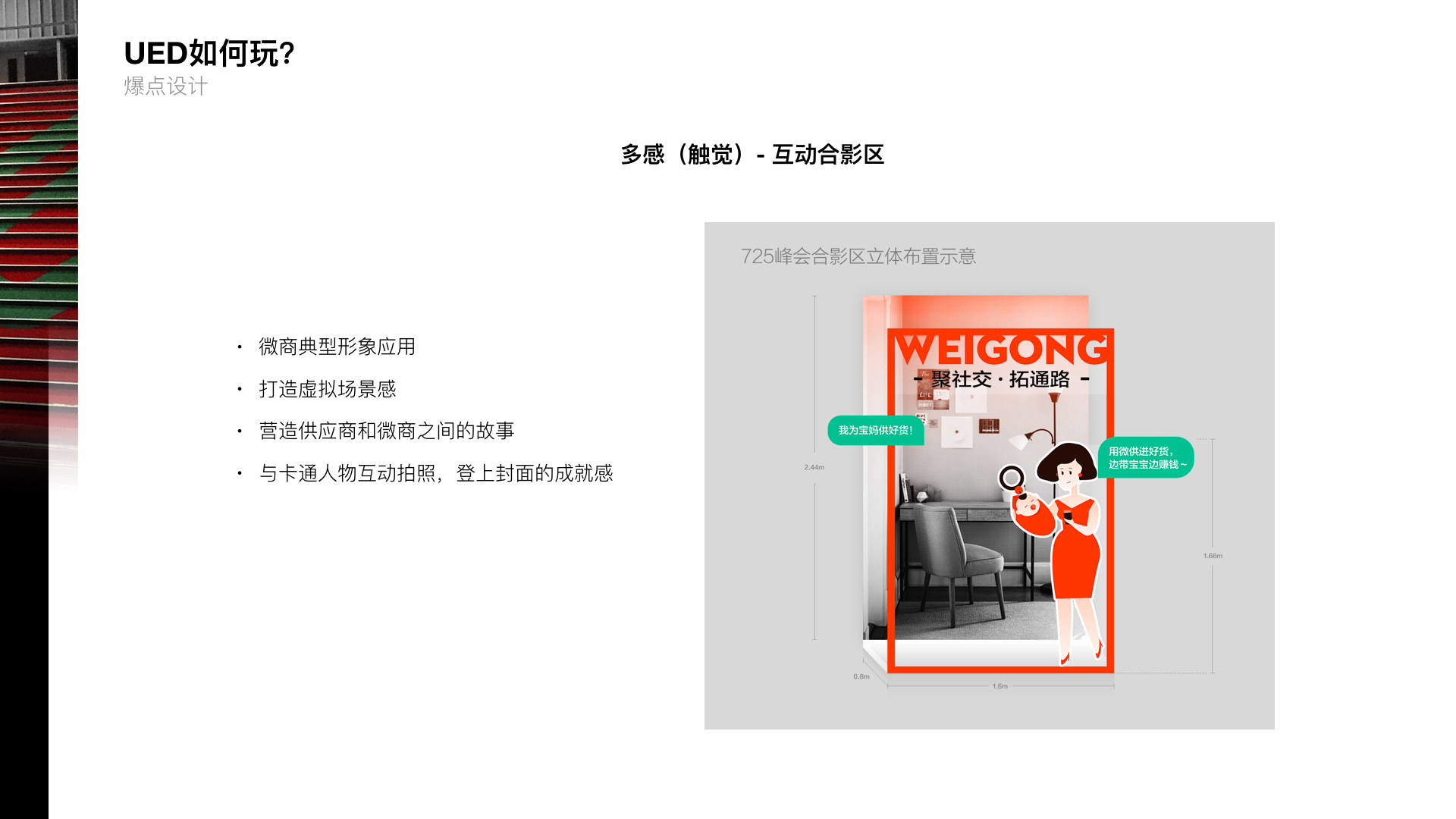The height and width of the screenshot is (819, 1456).
Task: Click the '聚社交·拓通路' slogan text
Action: 1001,379
